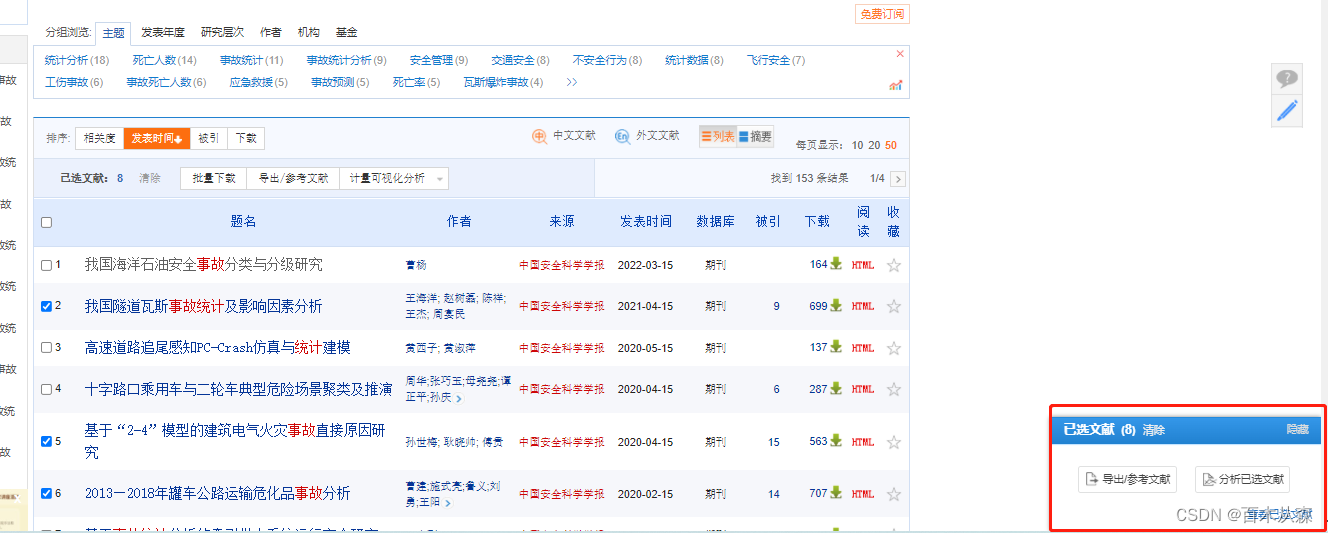Switch to 中文文献 search results

564,136
